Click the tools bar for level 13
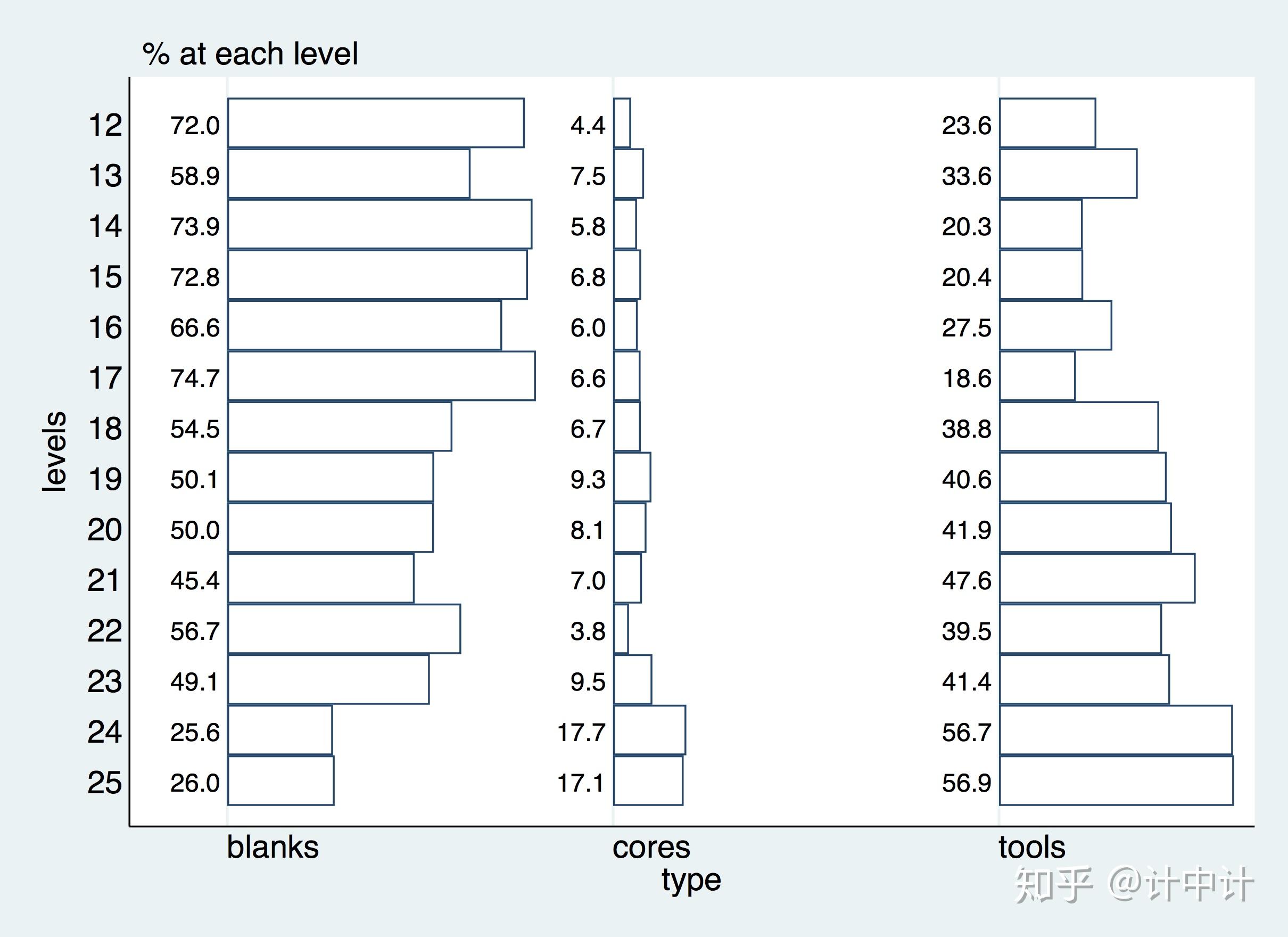This screenshot has height=937, width=1288. click(1068, 174)
